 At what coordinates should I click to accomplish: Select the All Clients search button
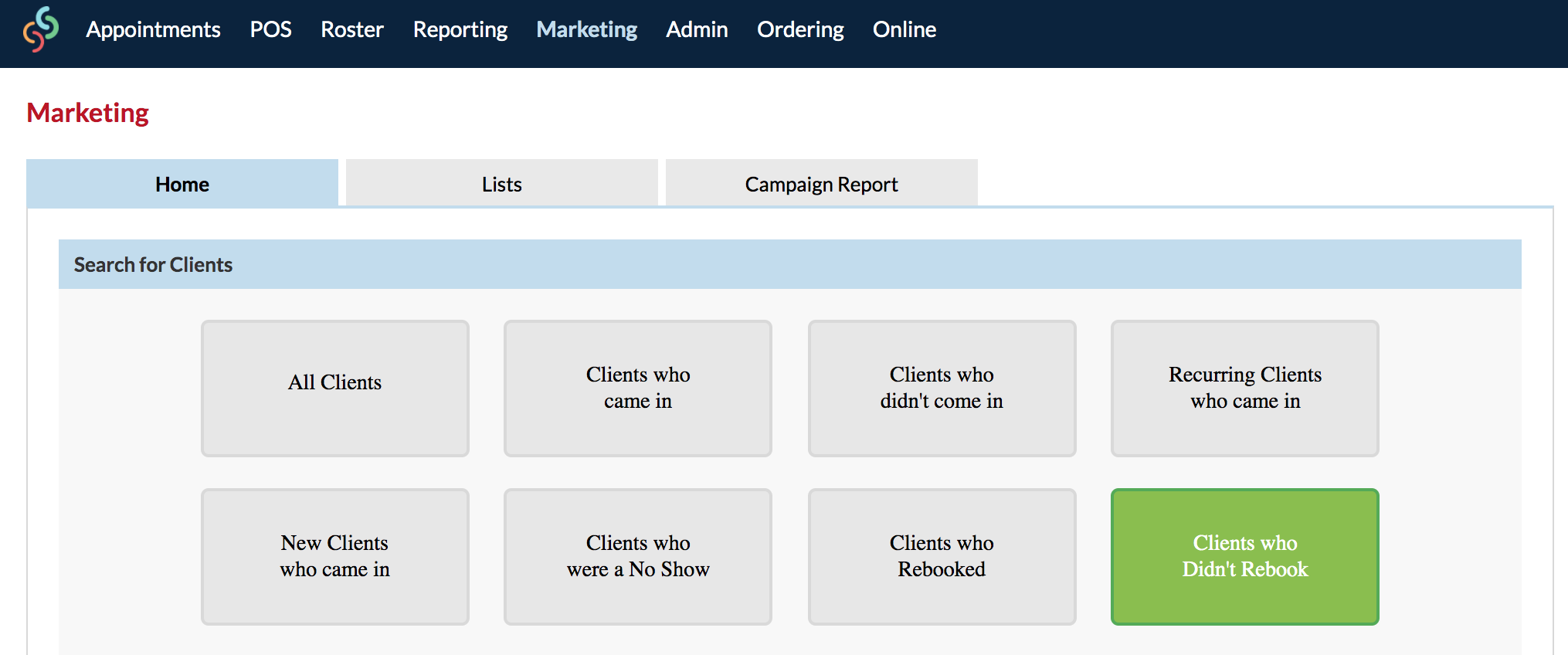point(335,388)
